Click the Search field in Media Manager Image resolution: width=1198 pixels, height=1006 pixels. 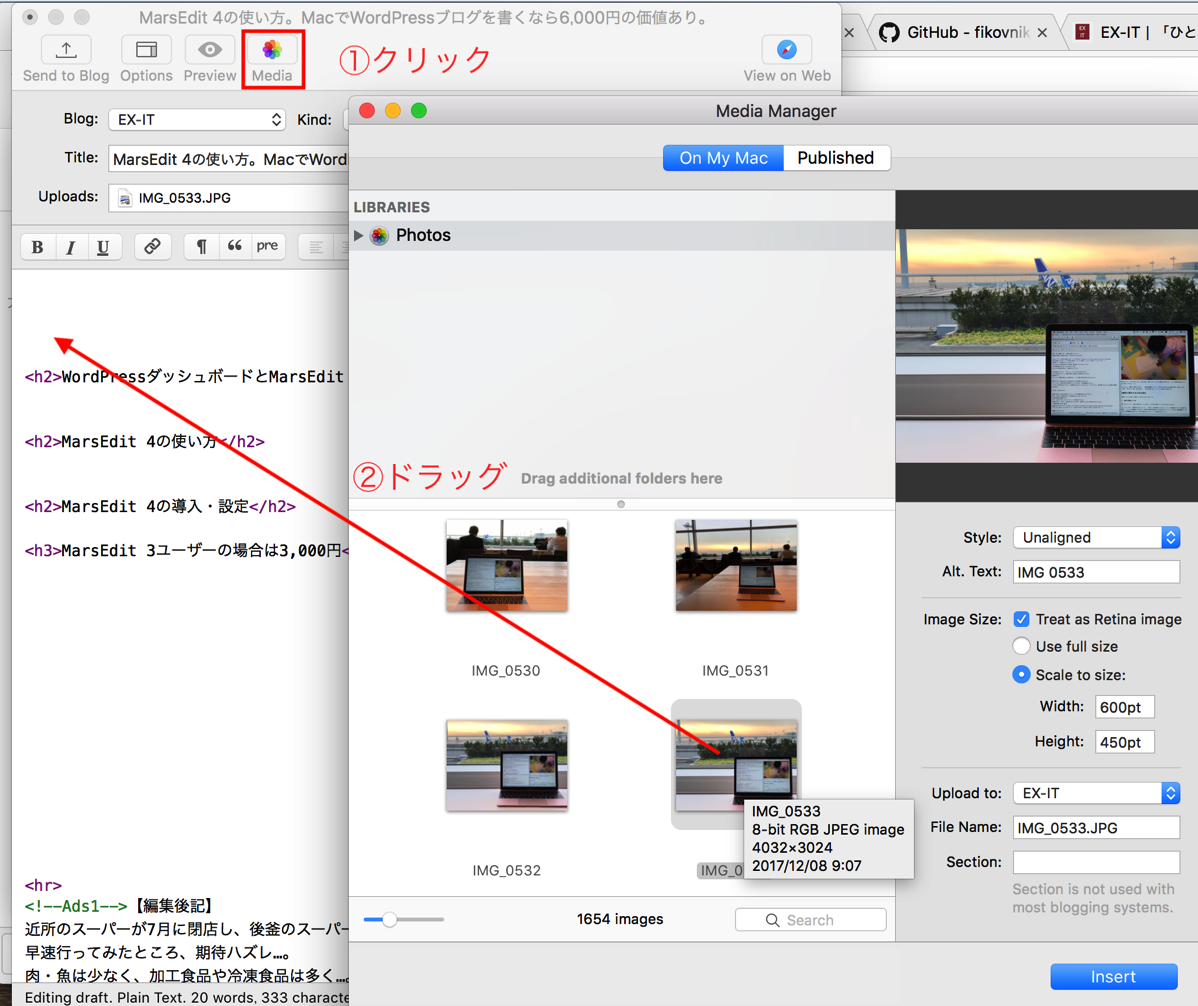pos(811,920)
